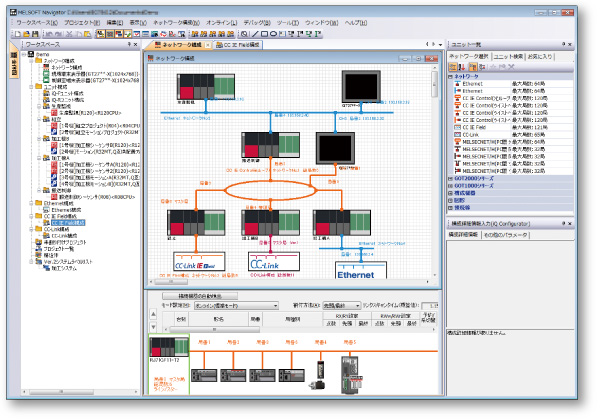The height and width of the screenshot is (420, 600).
Task: Expand the GOT2000シリーズ category
Action: point(450,177)
